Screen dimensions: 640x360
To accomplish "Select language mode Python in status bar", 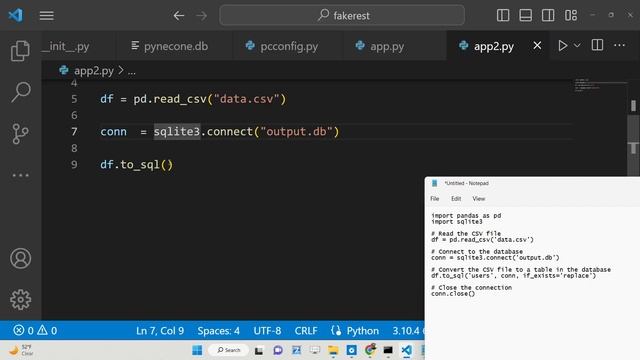I will tap(362, 331).
